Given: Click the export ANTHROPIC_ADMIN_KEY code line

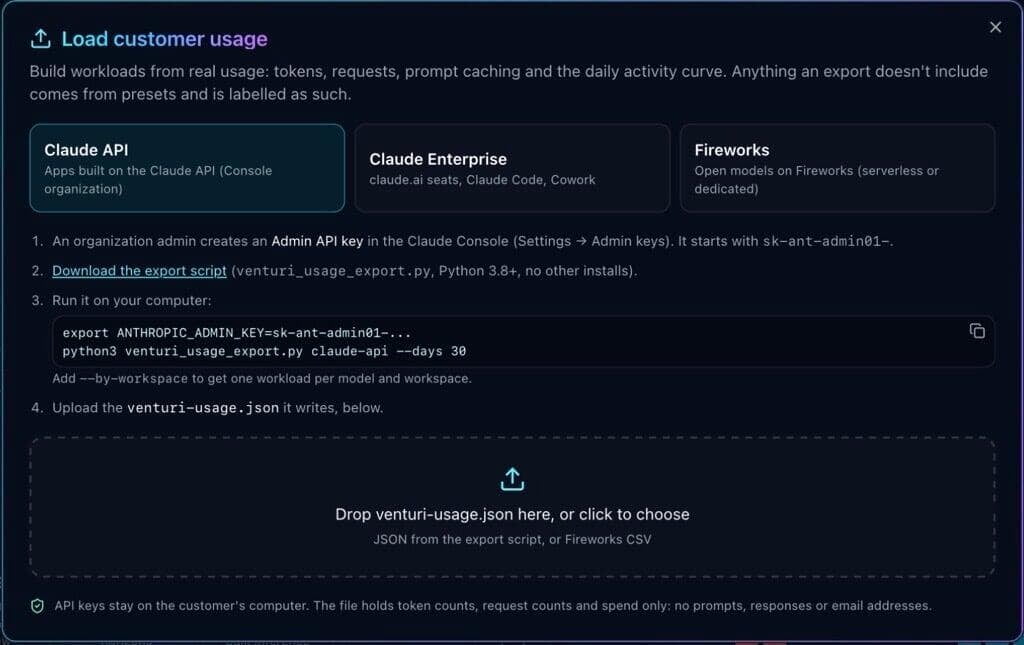Looking at the screenshot, I should 236,332.
